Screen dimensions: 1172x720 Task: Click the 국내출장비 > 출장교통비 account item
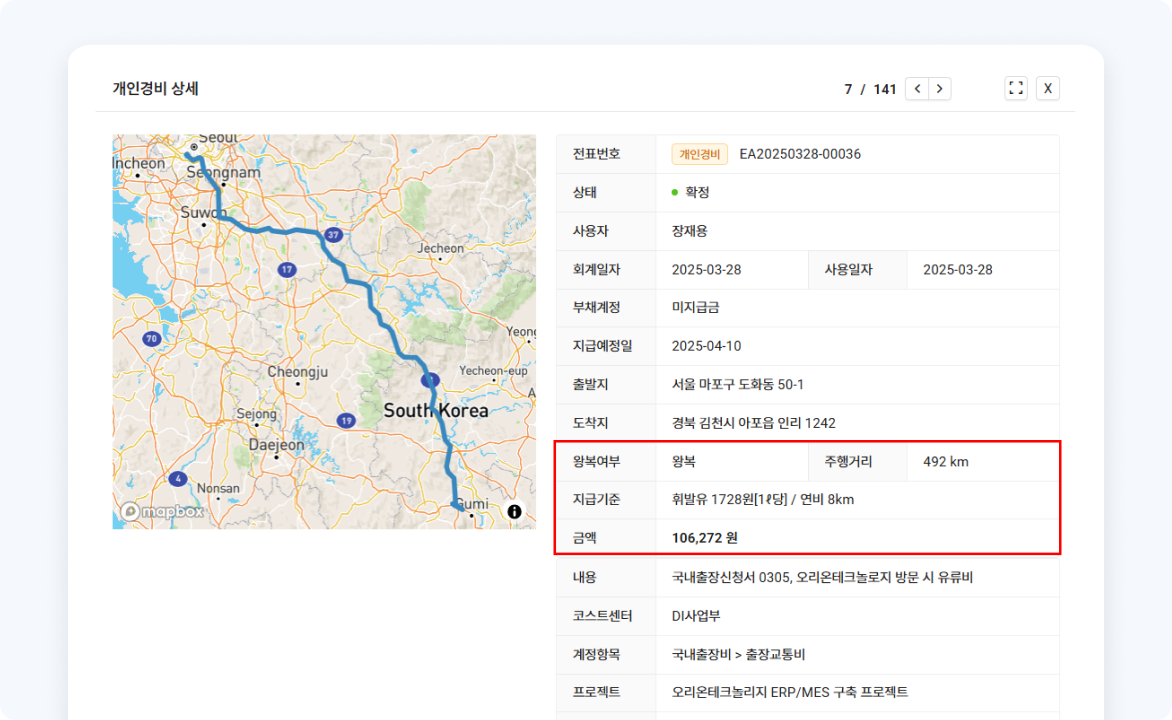738,654
